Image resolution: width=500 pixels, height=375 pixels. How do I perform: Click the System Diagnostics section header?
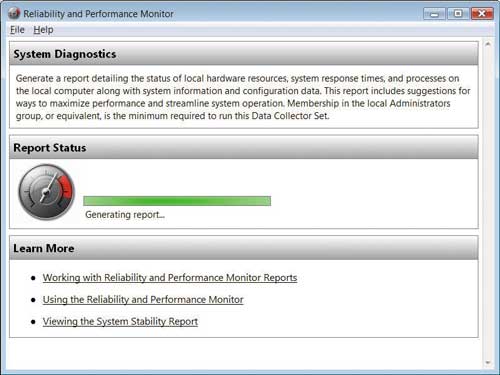[x=244, y=54]
